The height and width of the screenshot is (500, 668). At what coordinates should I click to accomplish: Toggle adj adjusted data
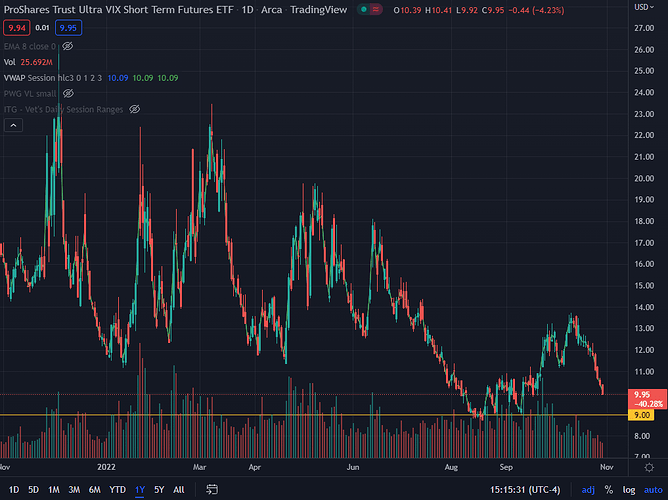588,490
